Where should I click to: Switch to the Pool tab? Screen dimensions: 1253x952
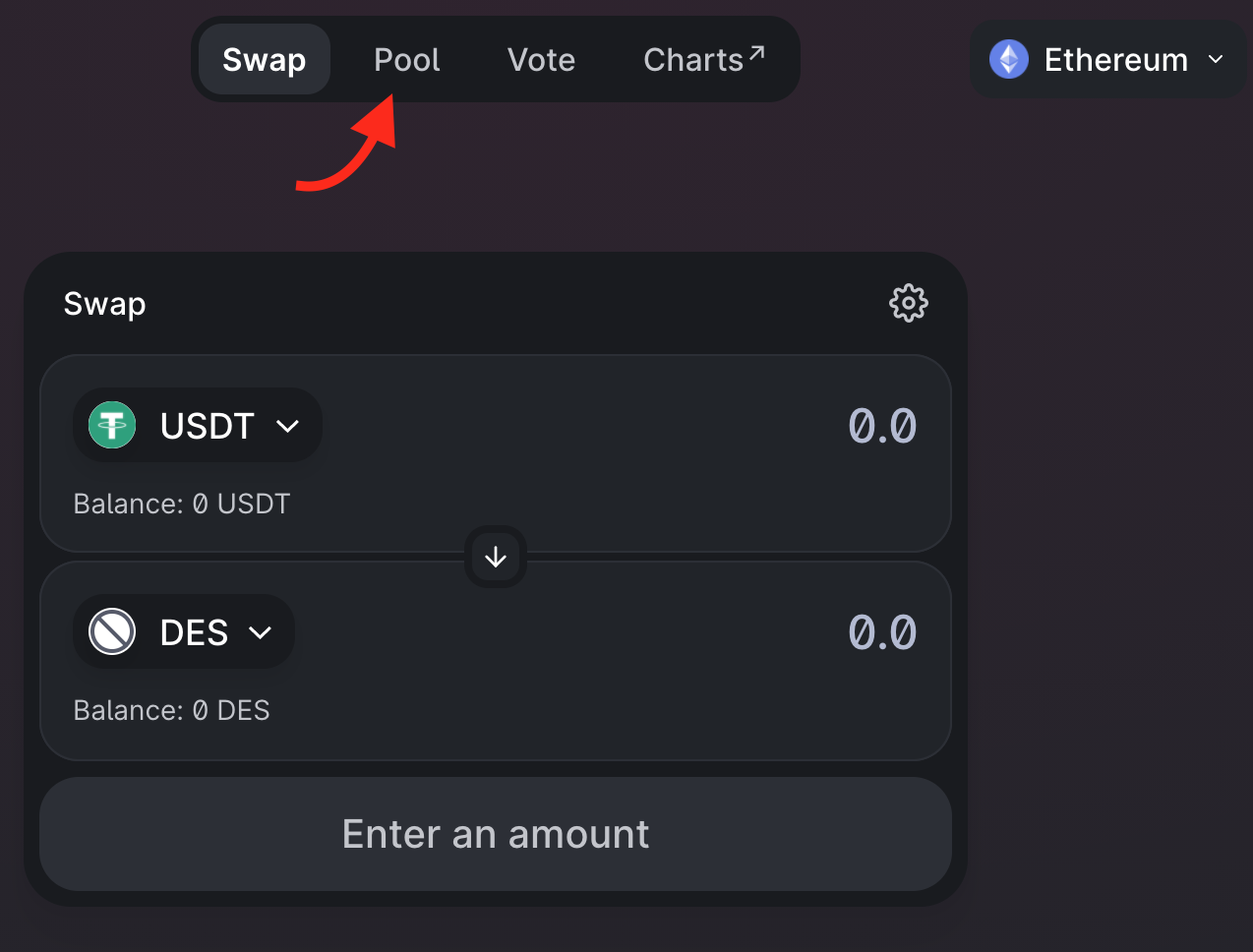406,60
